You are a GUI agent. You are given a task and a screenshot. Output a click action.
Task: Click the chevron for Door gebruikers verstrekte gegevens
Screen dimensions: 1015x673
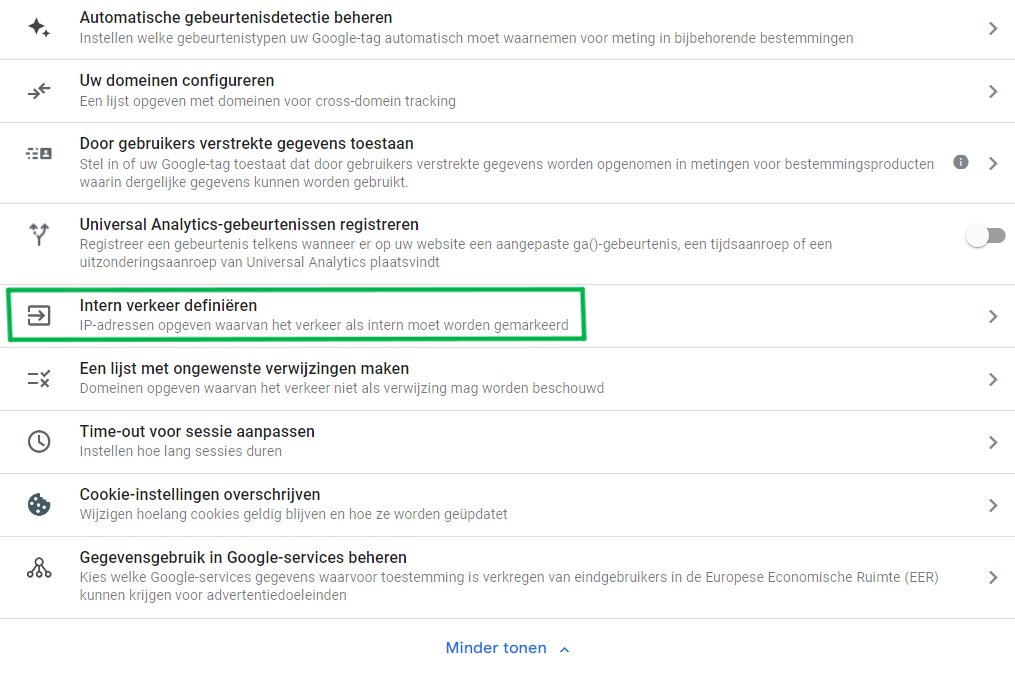993,162
